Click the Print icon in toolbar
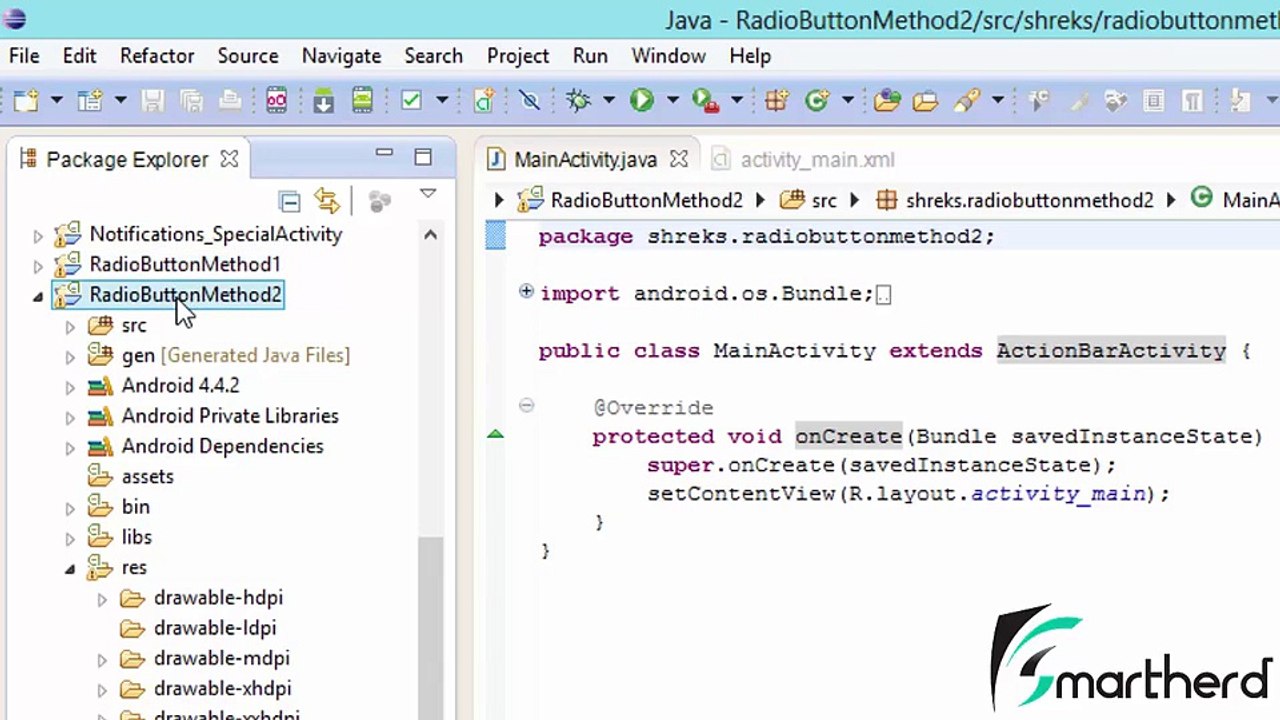The image size is (1280, 720). click(230, 100)
